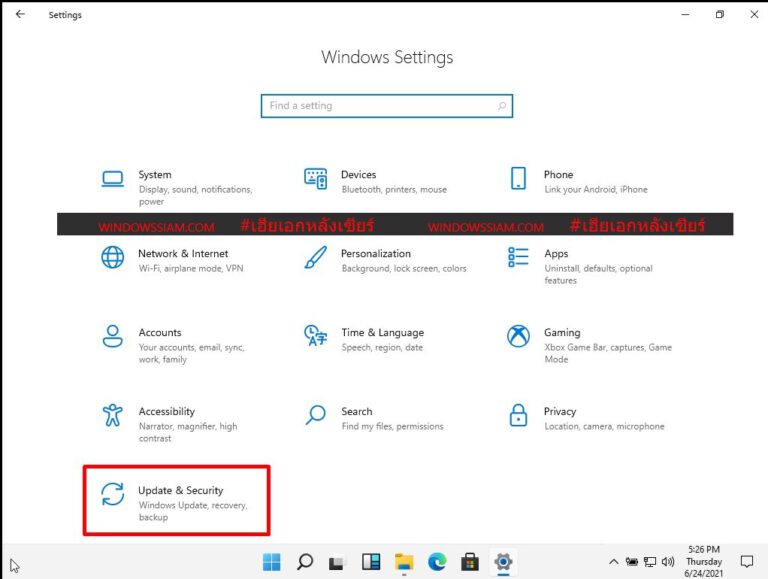Screen dimensions: 768x579
Task: Click the Apps list icon
Action: click(x=518, y=257)
